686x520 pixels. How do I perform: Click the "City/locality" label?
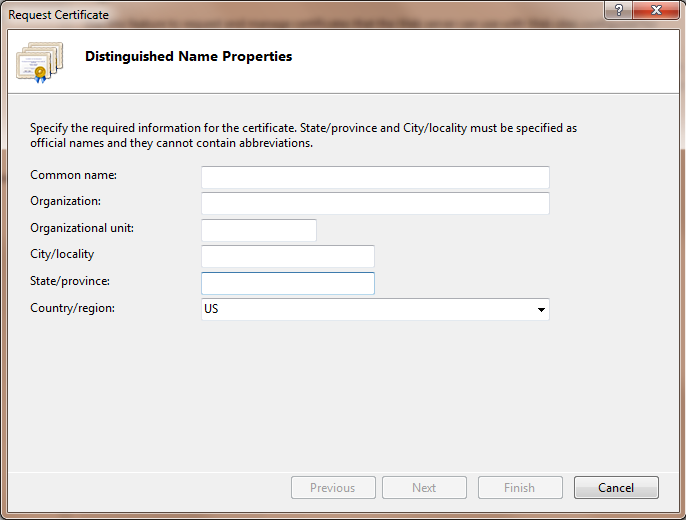pos(62,255)
